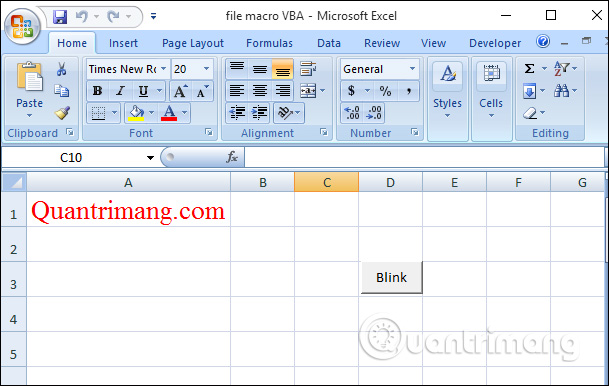Screen dimensions: 609x386
Task: Open the Formulas tab
Action: pos(269,43)
